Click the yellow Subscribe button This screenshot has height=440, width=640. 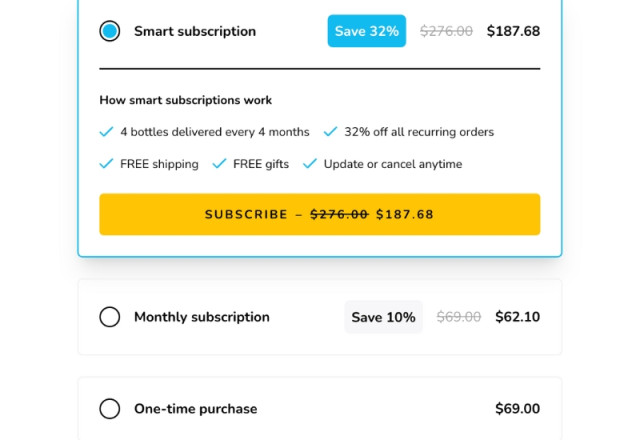tap(320, 214)
